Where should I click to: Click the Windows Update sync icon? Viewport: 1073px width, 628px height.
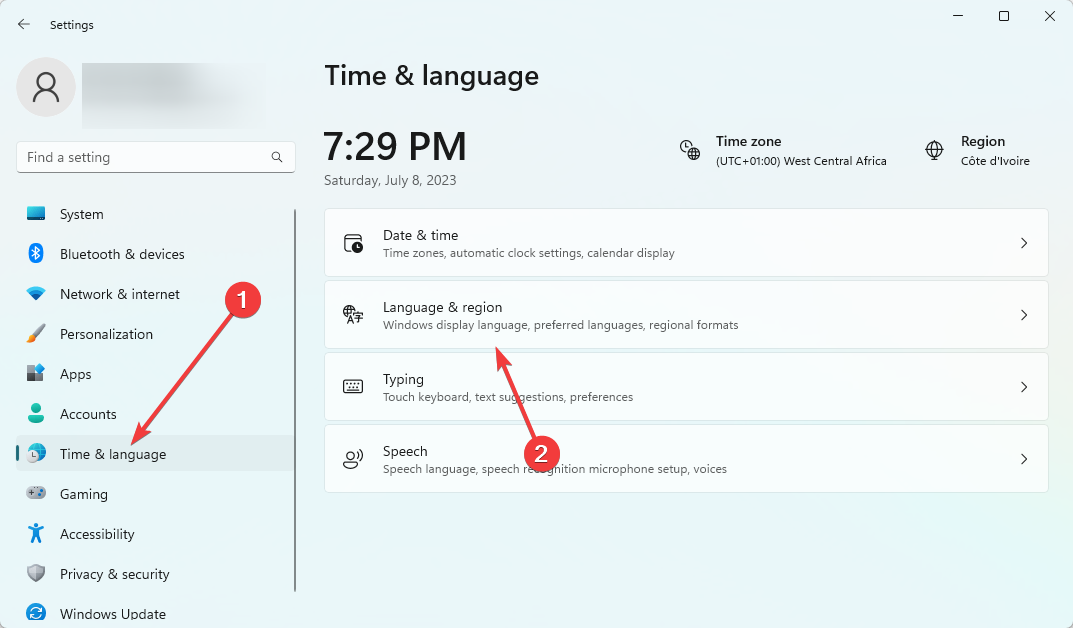pos(36,613)
